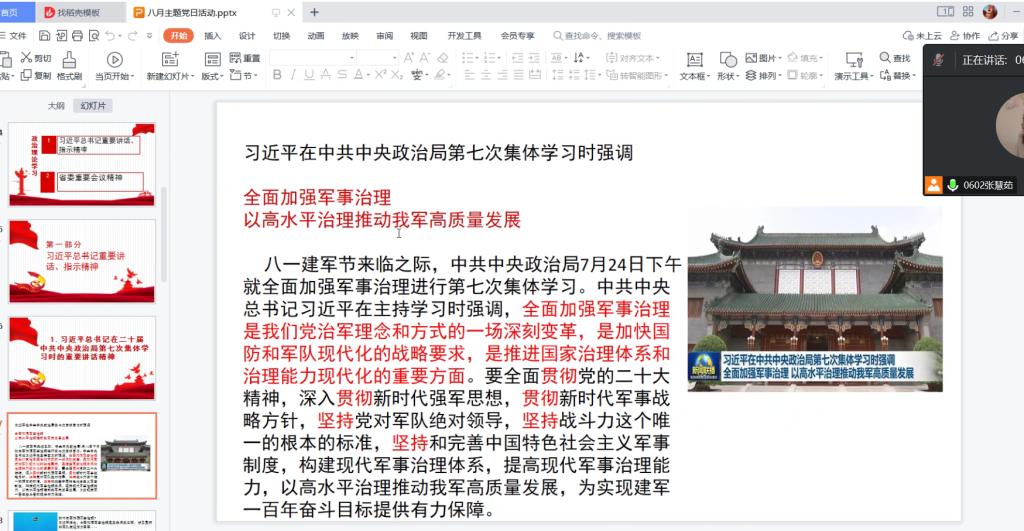This screenshot has width=1024, height=531.
Task: Switch to the Outline (大纲) panel tab
Action: [x=57, y=105]
